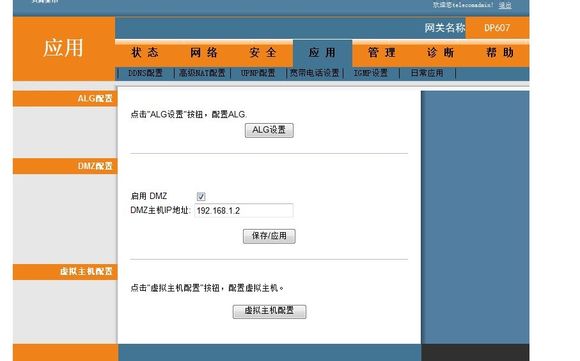This screenshot has height=361, width=580.
Task: Click the 保存/应用 button
Action: tap(269, 236)
